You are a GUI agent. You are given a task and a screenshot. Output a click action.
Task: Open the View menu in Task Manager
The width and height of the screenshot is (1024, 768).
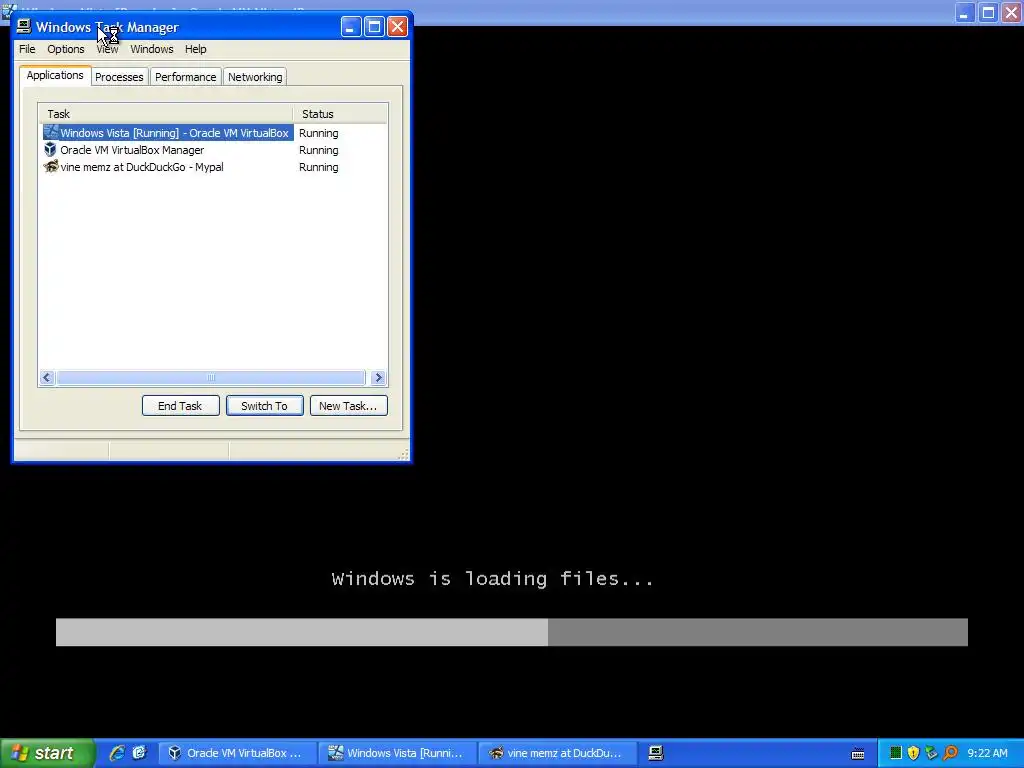pos(107,49)
